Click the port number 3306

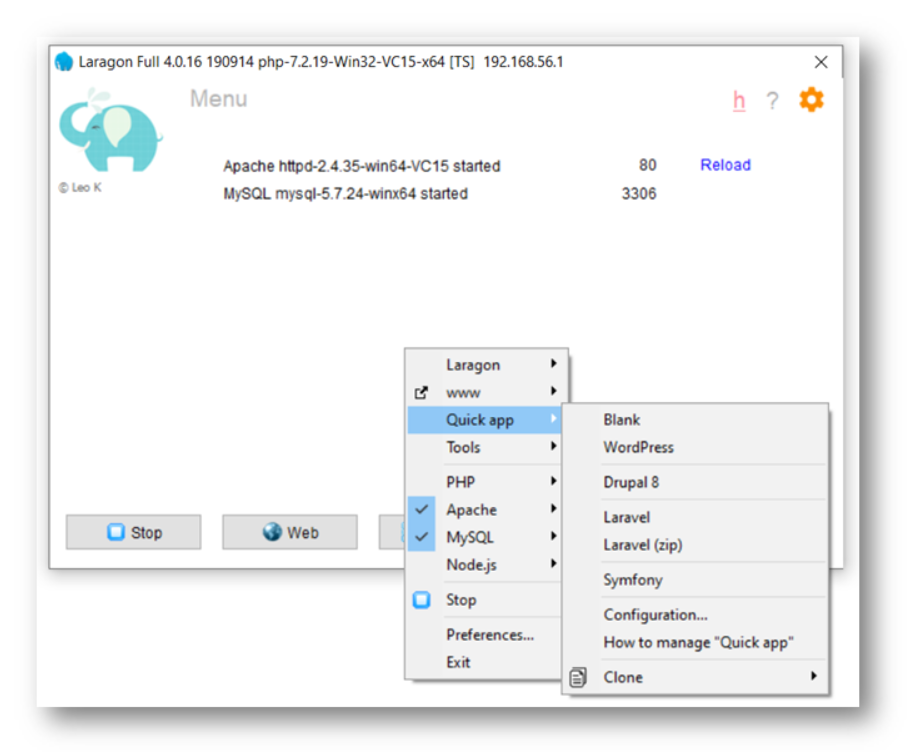coord(639,193)
